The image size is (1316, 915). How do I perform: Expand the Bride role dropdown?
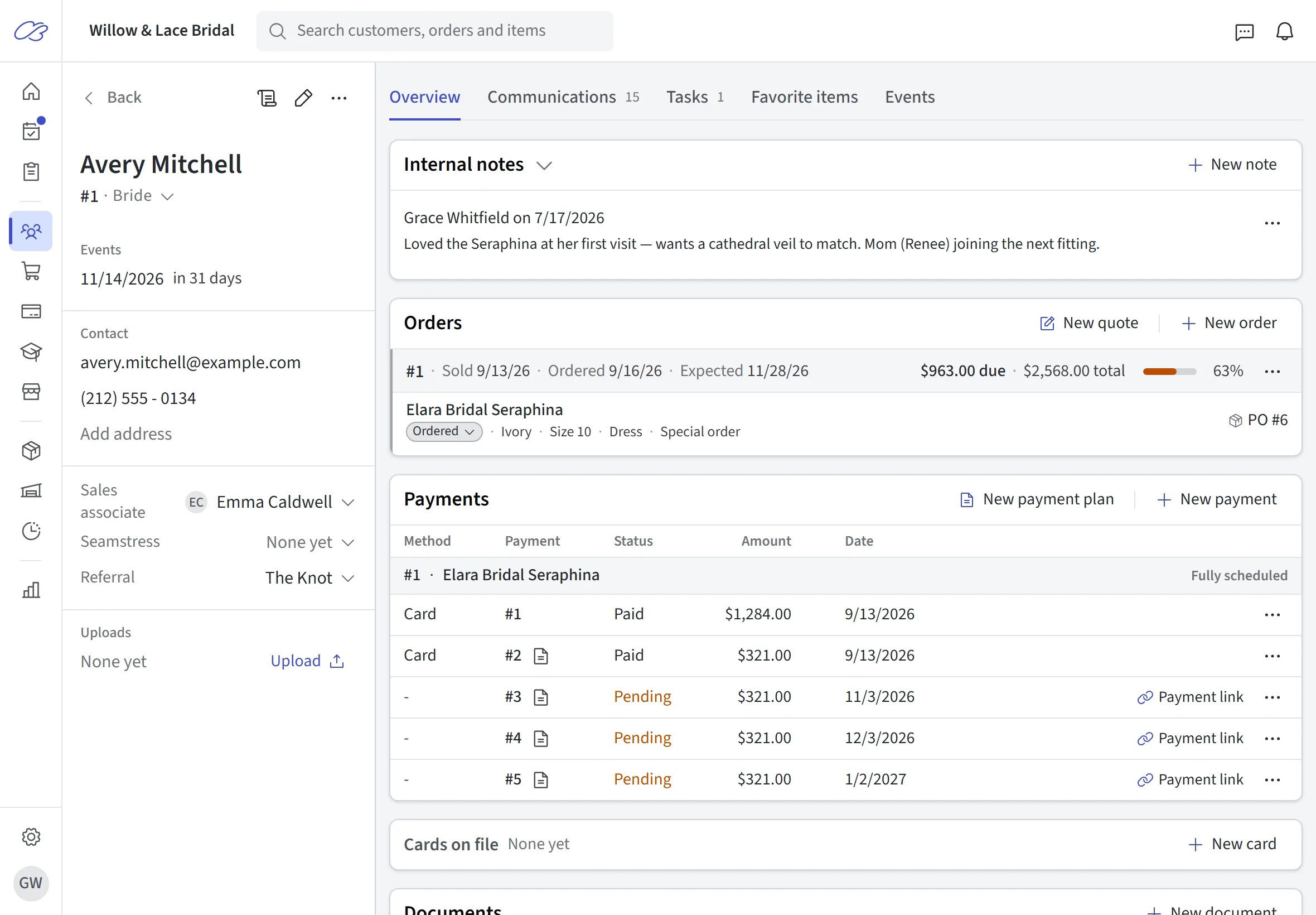pyautogui.click(x=143, y=196)
